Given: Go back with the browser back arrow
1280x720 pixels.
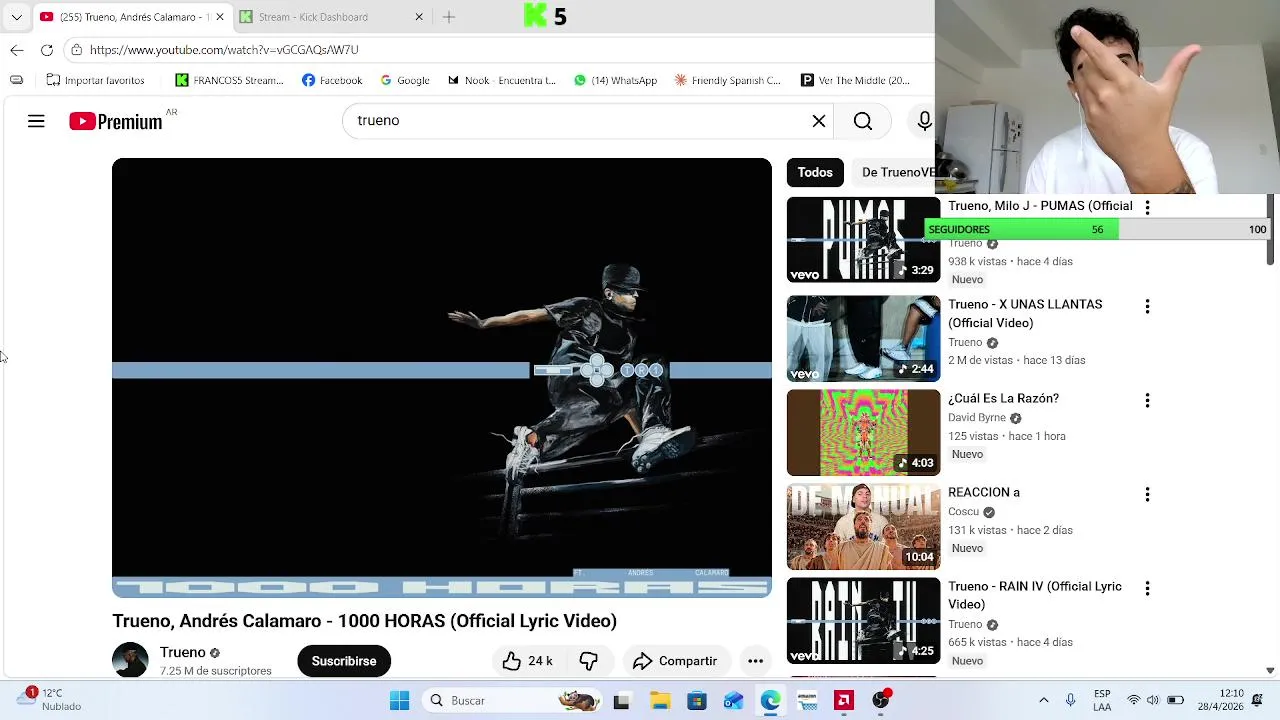Looking at the screenshot, I should 17,50.
